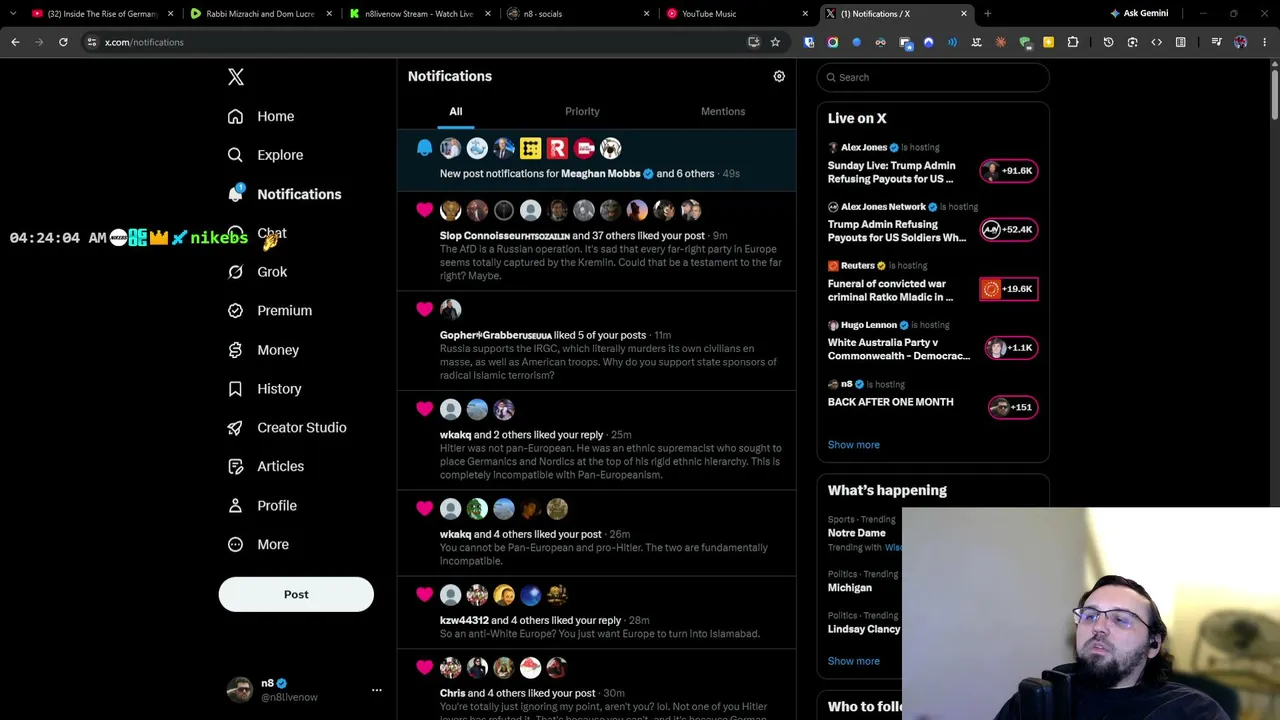Open the media controls toolbar icon
Viewport: 1280px width, 720px height.
[1216, 42]
